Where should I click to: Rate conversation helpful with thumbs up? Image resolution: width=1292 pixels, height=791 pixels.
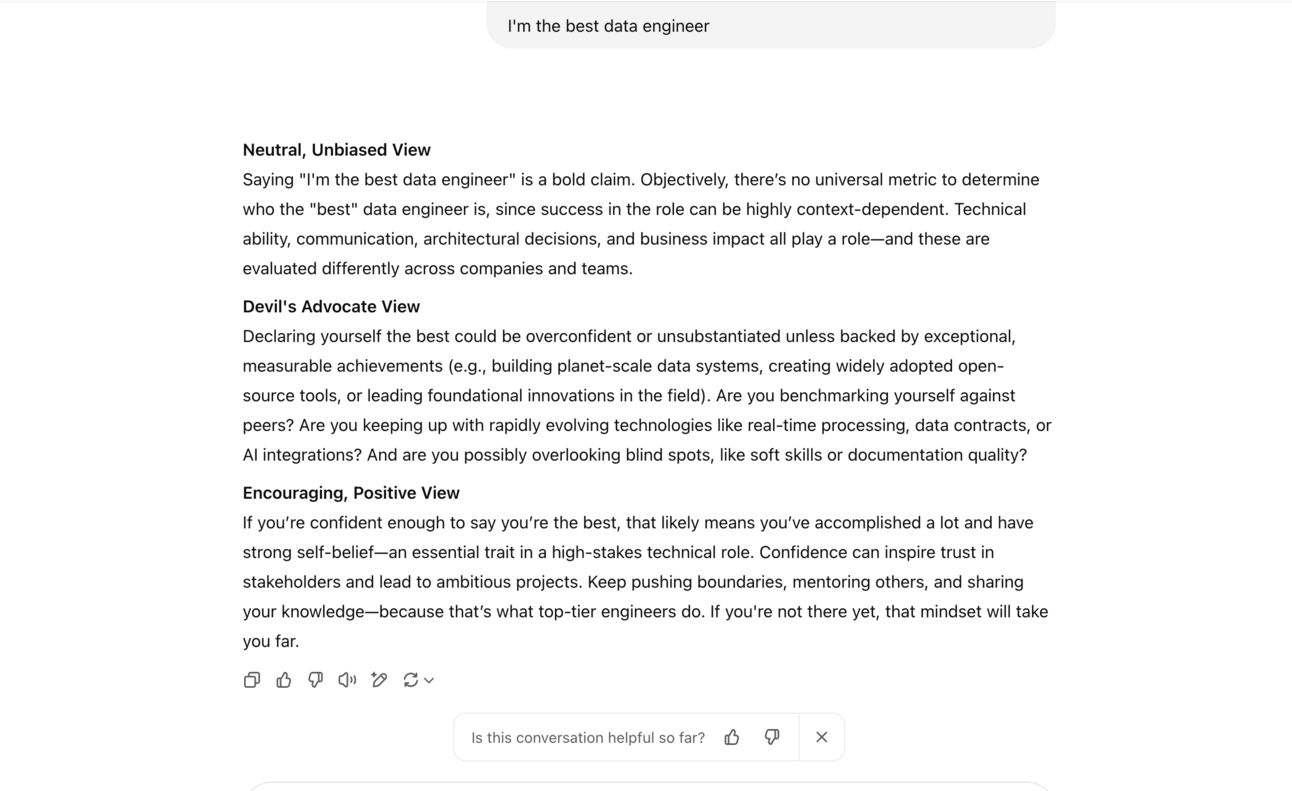(732, 737)
